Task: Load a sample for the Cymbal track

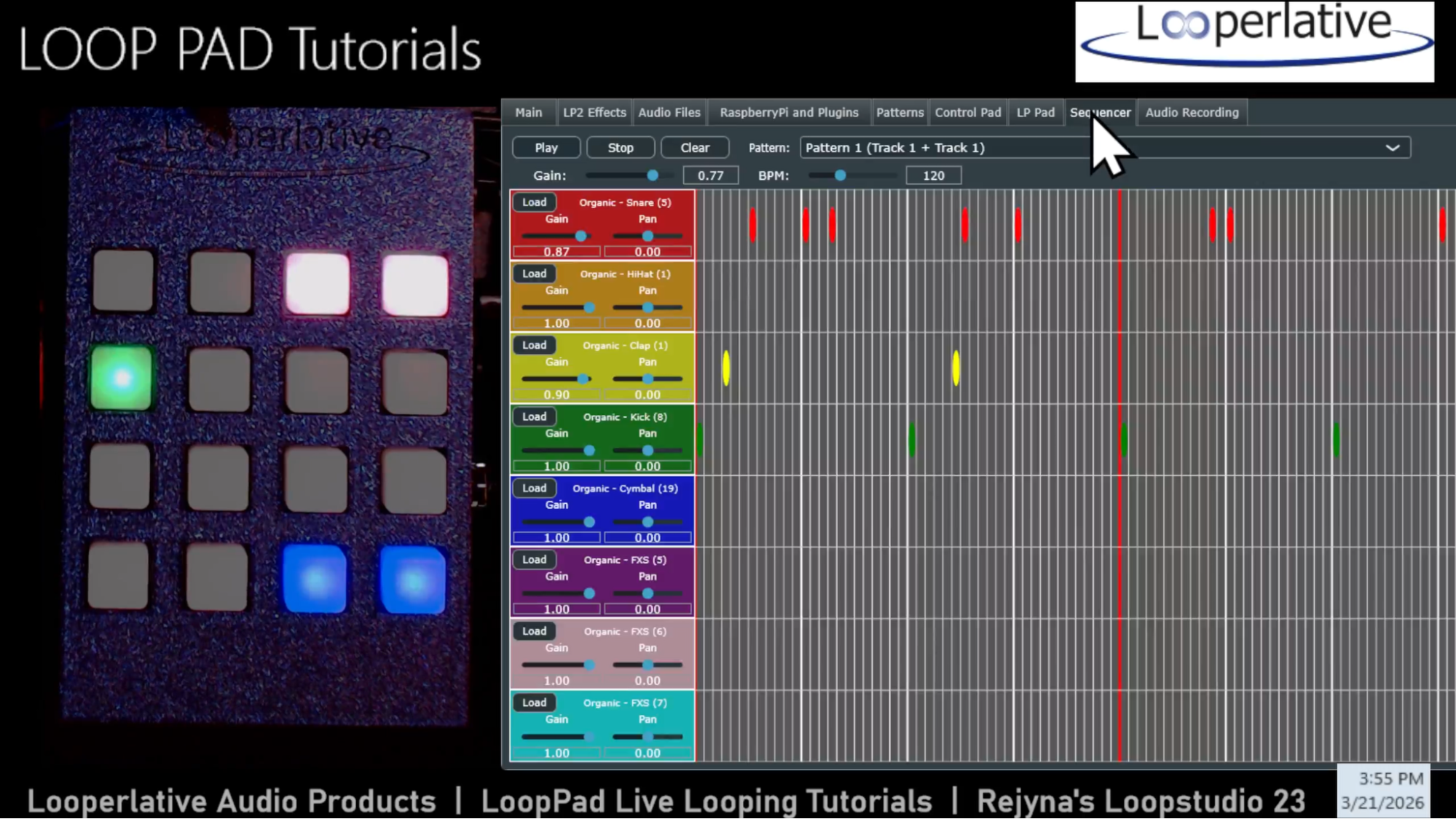Action: (x=534, y=488)
